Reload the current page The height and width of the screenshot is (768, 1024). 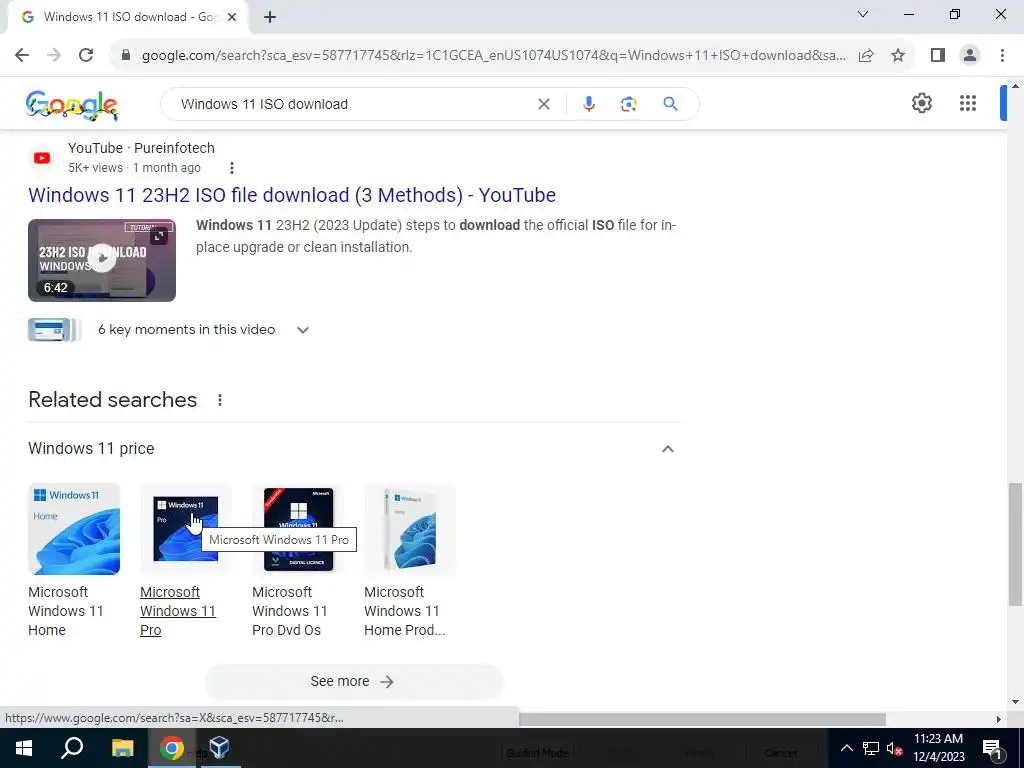(x=86, y=56)
